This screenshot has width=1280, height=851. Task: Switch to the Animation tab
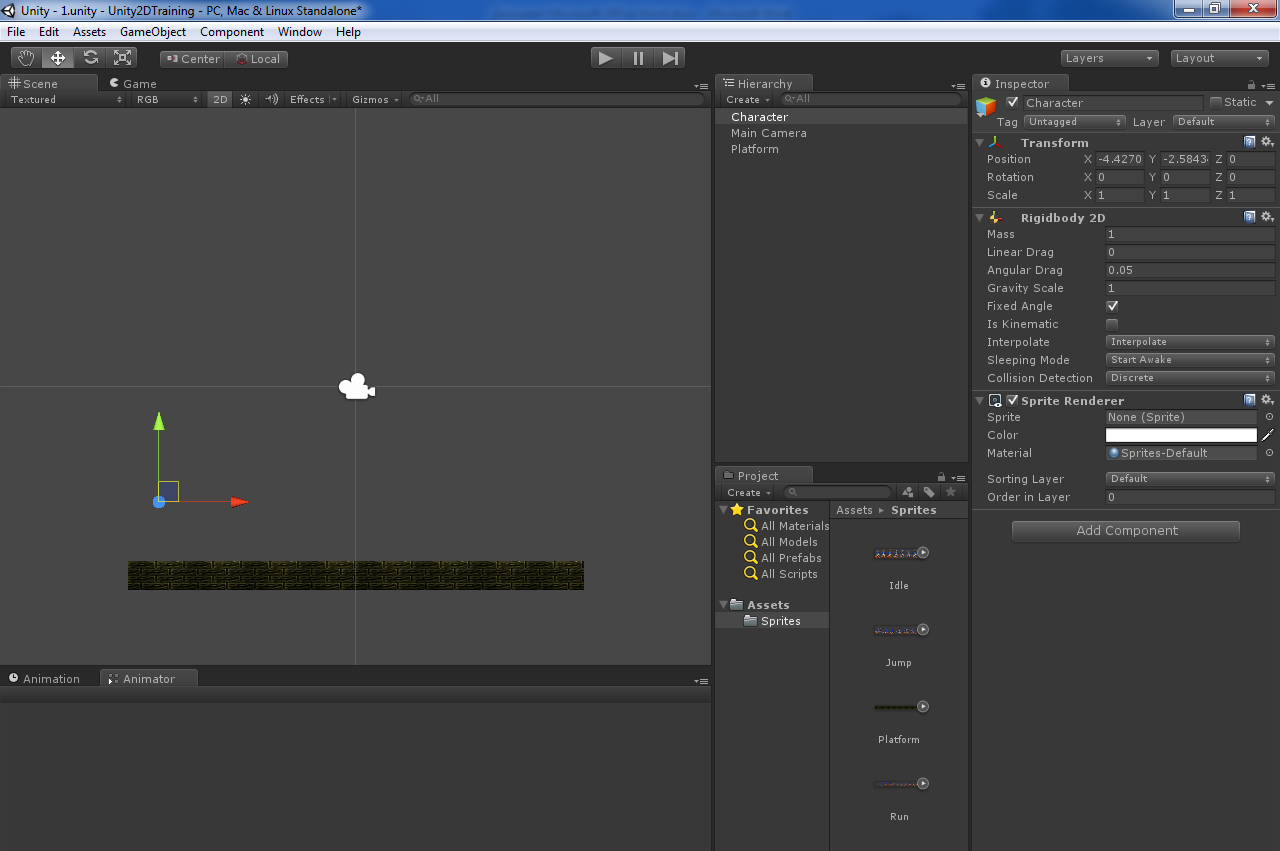[x=44, y=679]
